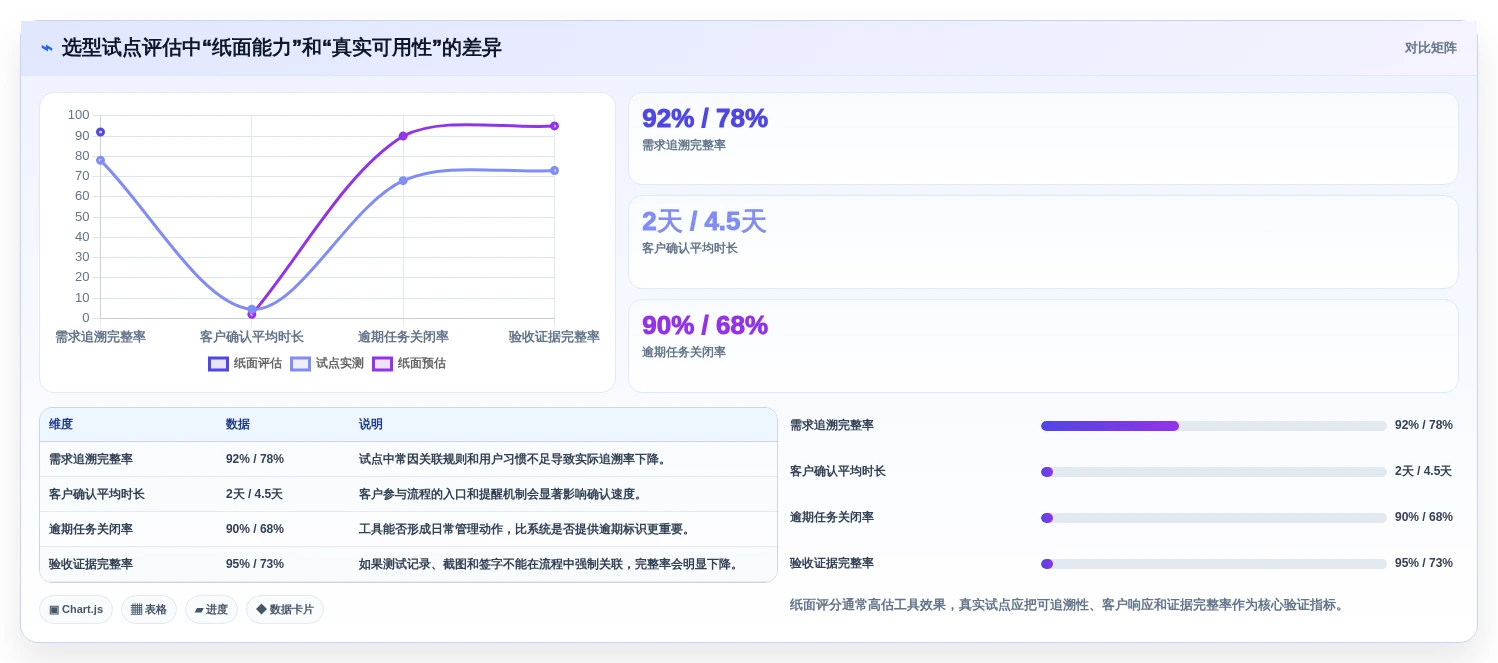Toggle 纸面预估 legend swatch in chart
This screenshot has width=1498, height=663.
(382, 364)
